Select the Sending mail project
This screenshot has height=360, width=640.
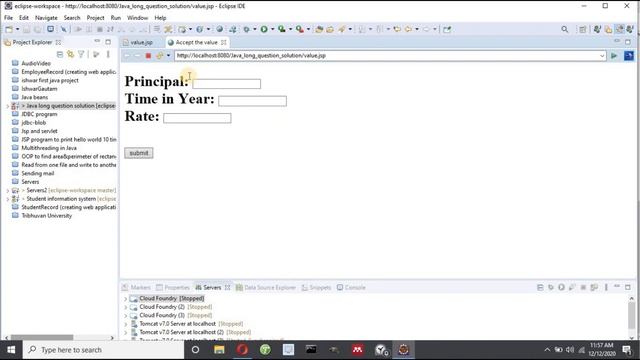tap(38, 173)
